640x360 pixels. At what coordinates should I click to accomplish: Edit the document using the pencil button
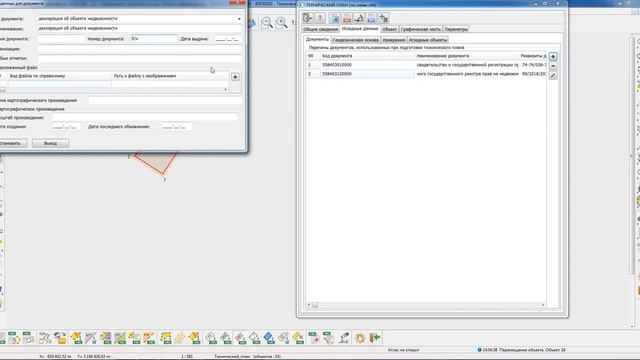(553, 75)
